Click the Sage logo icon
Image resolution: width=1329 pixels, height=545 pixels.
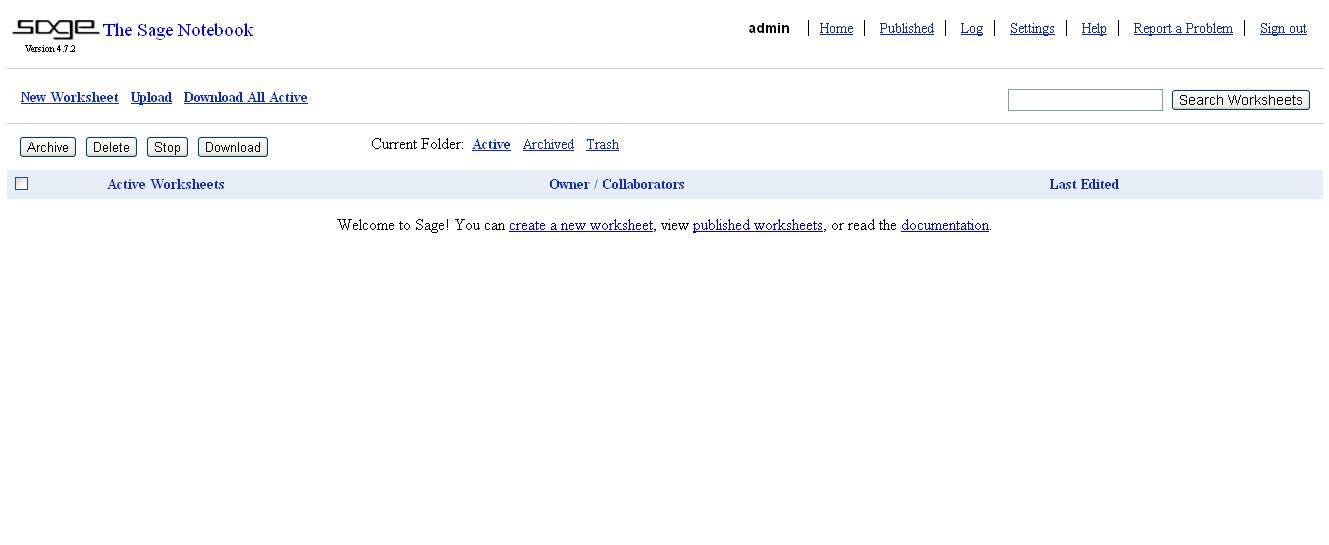click(55, 29)
